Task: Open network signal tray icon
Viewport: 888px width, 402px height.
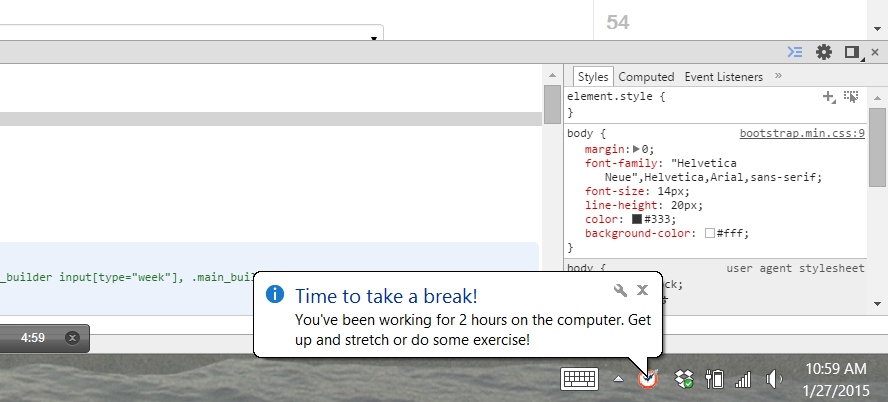Action: (742, 379)
